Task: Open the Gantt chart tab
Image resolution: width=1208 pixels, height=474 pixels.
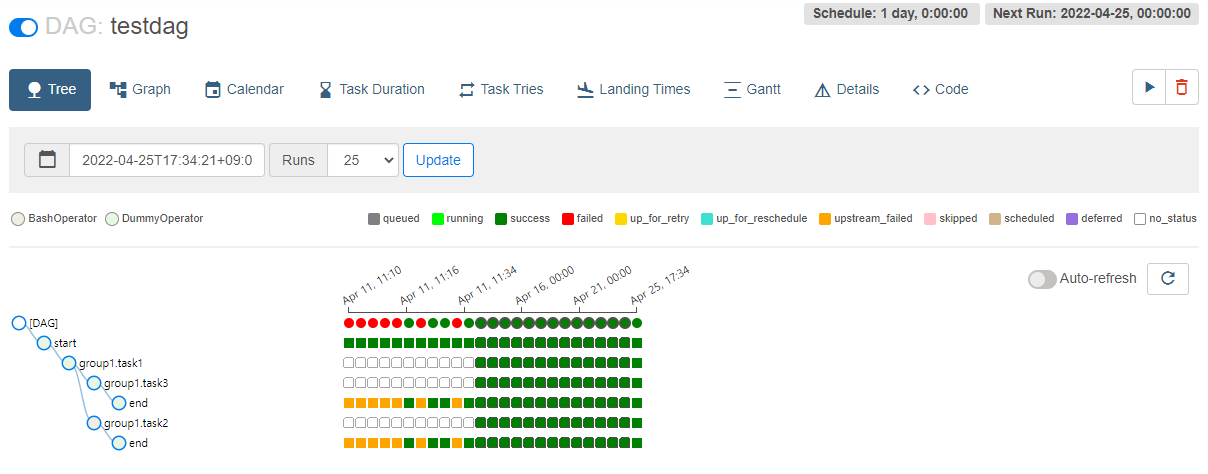Action: tap(752, 89)
